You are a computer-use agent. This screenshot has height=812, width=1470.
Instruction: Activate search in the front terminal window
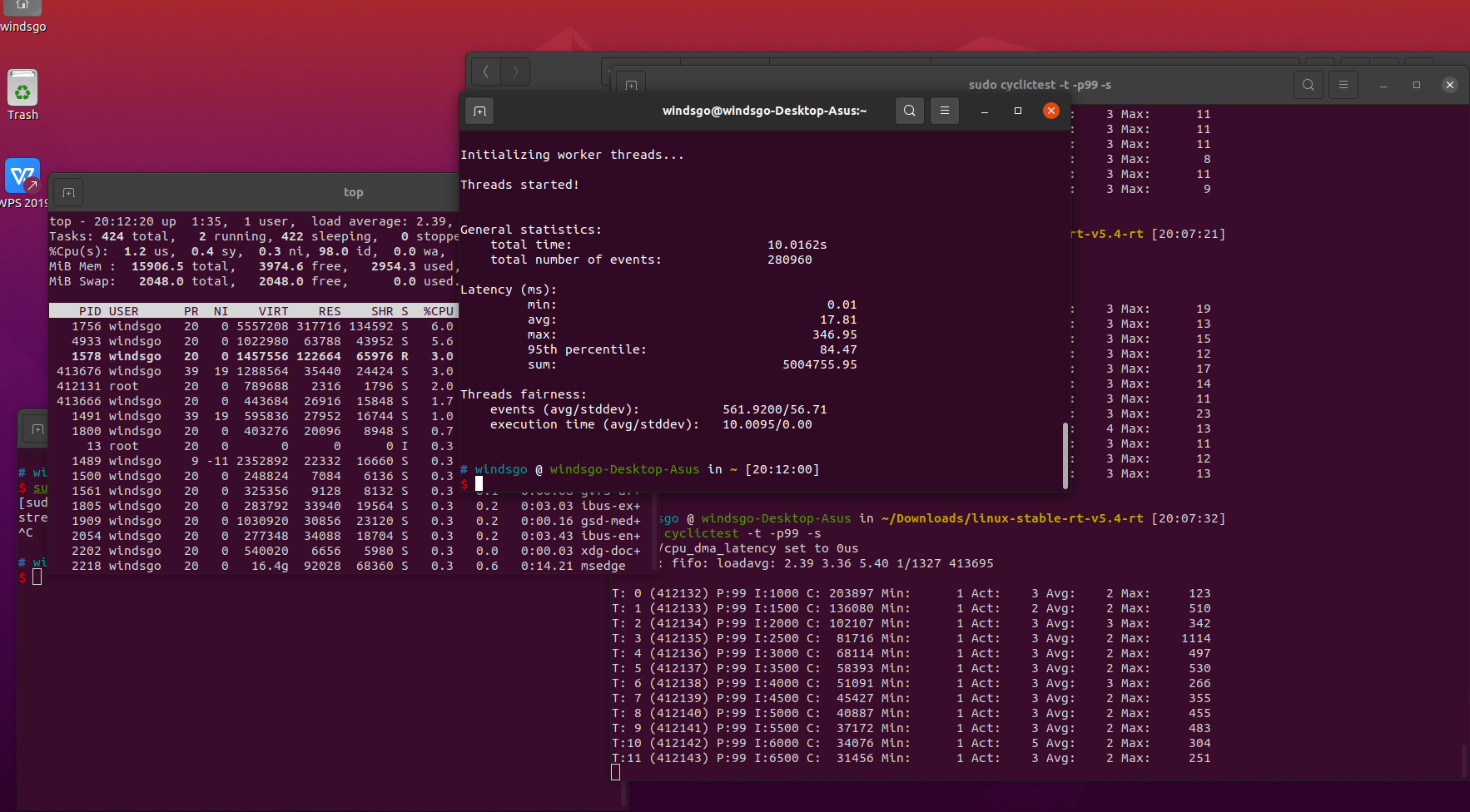click(x=909, y=111)
